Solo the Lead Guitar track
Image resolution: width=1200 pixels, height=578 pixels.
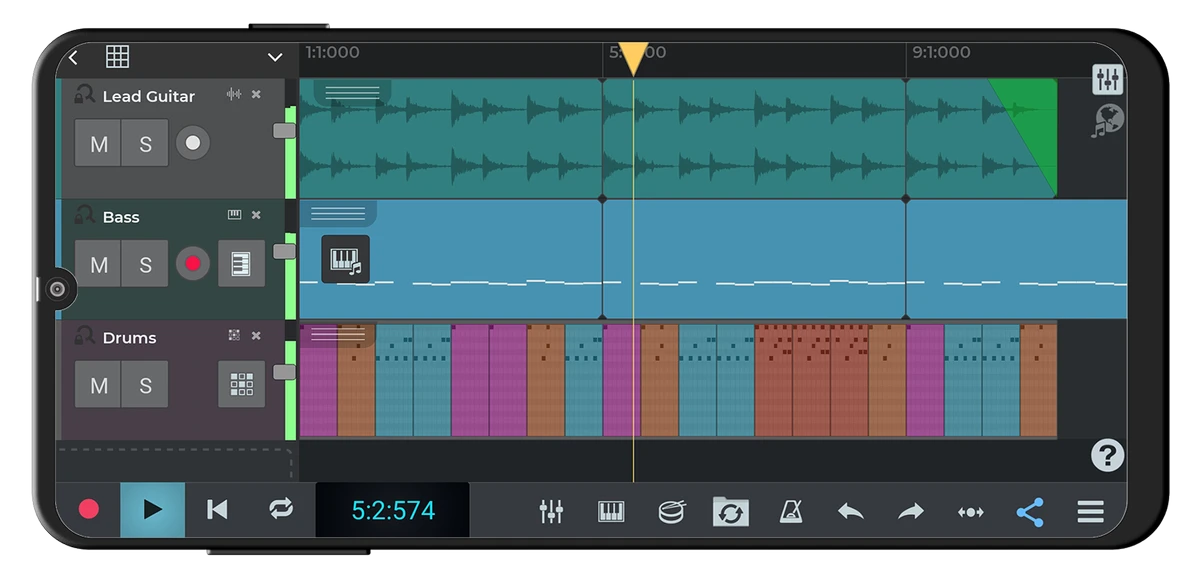pyautogui.click(x=145, y=143)
